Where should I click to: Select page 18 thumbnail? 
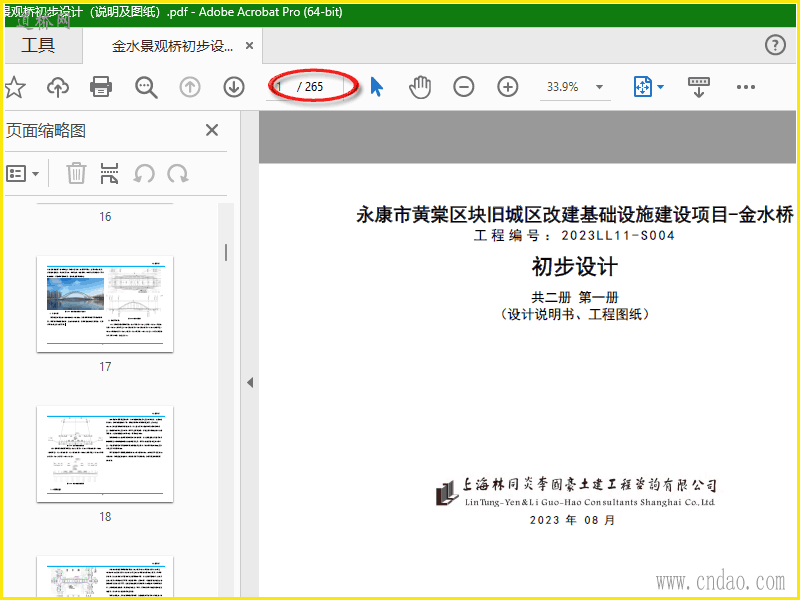[x=105, y=454]
